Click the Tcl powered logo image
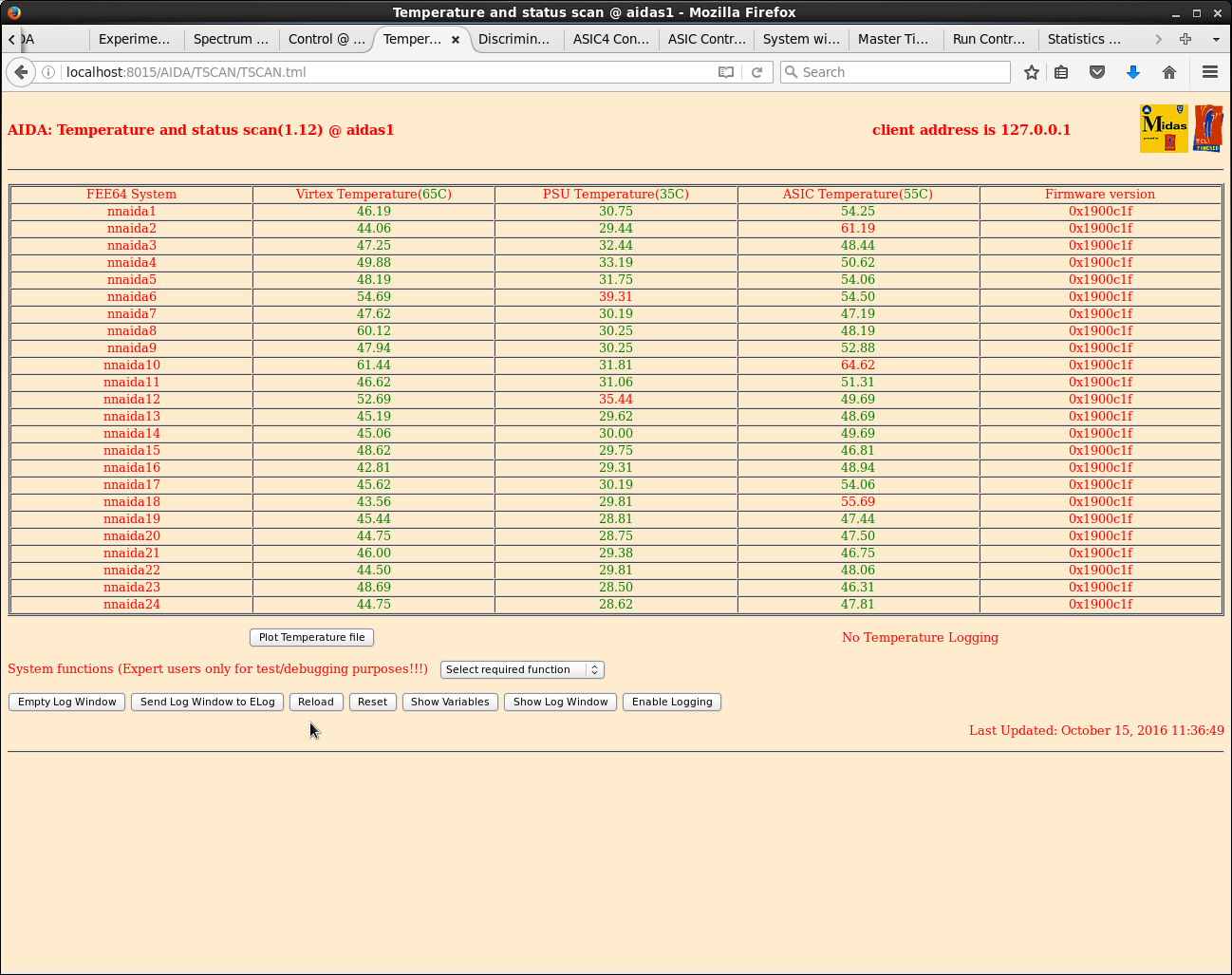This screenshot has width=1232, height=975. point(1208,128)
